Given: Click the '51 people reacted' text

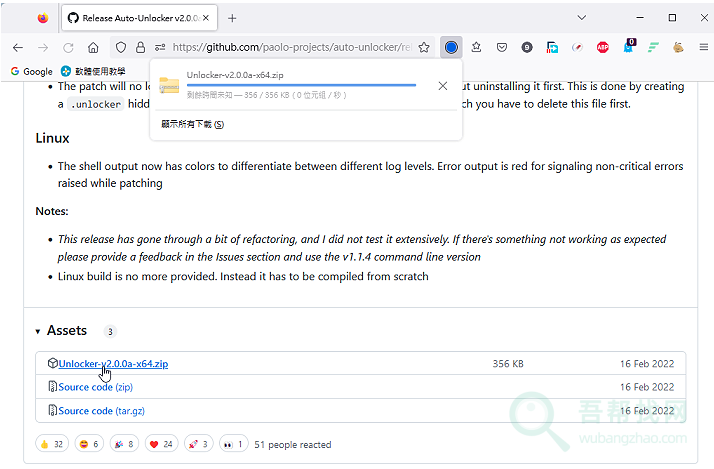Looking at the screenshot, I should pos(293,444).
